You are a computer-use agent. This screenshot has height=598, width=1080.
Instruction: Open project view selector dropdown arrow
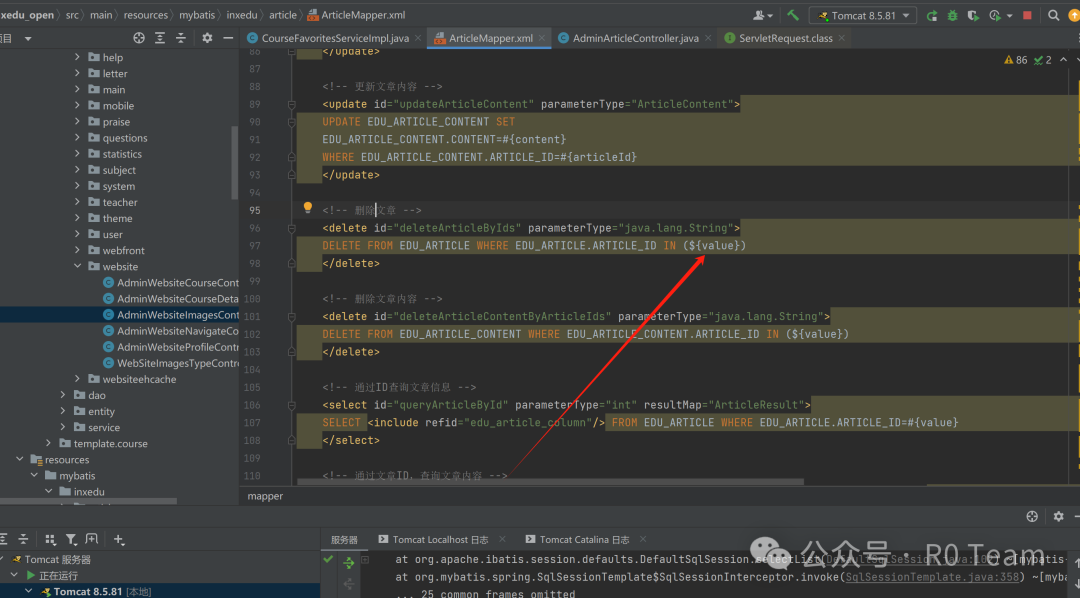28,39
